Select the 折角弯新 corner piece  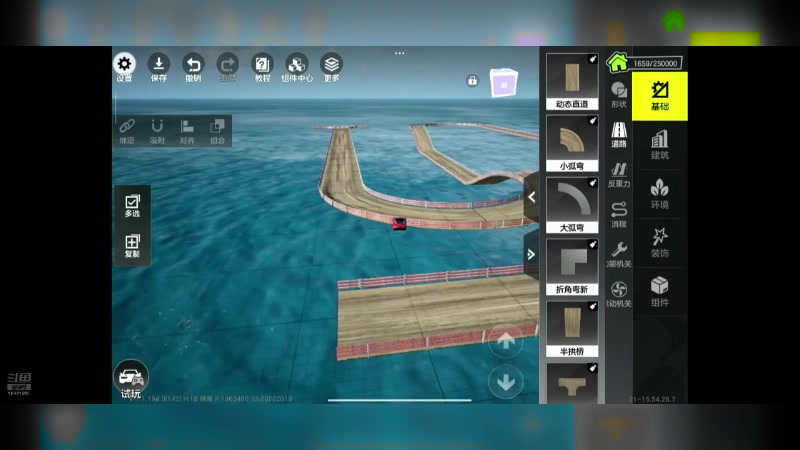coord(572,267)
